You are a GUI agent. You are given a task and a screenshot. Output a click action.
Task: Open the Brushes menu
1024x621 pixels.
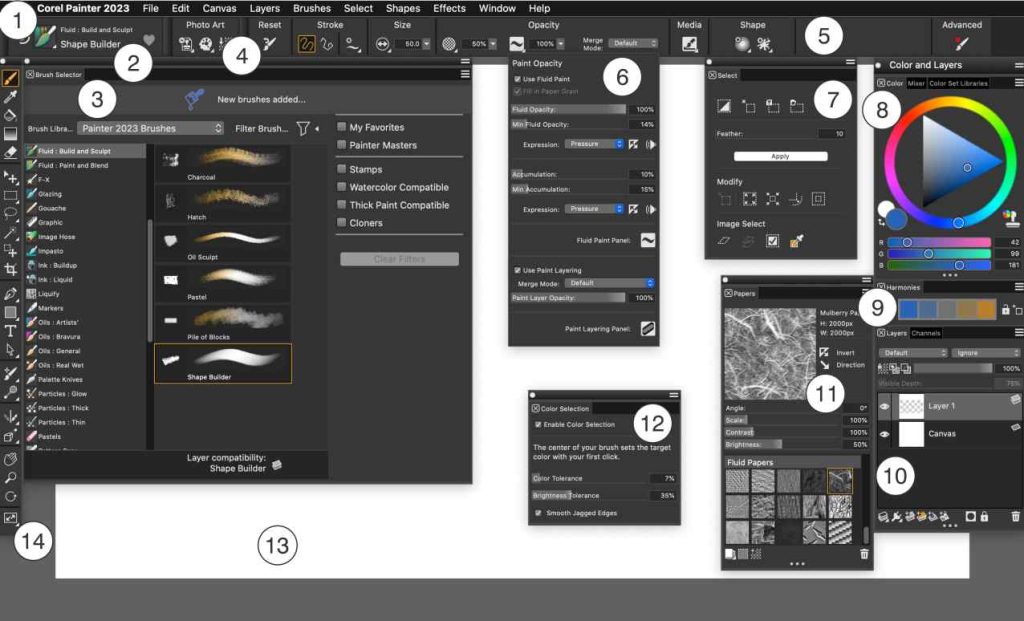(x=312, y=8)
